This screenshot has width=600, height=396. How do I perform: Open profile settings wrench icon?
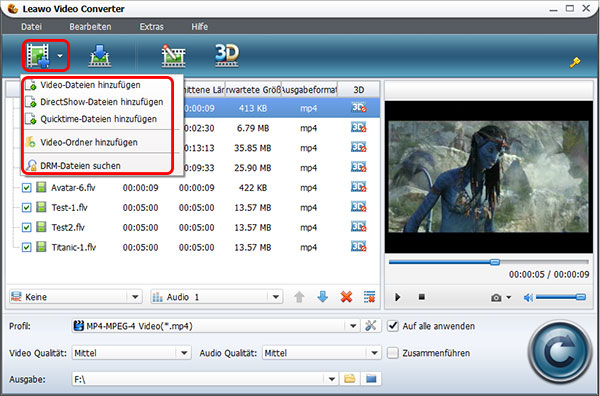[x=370, y=326]
